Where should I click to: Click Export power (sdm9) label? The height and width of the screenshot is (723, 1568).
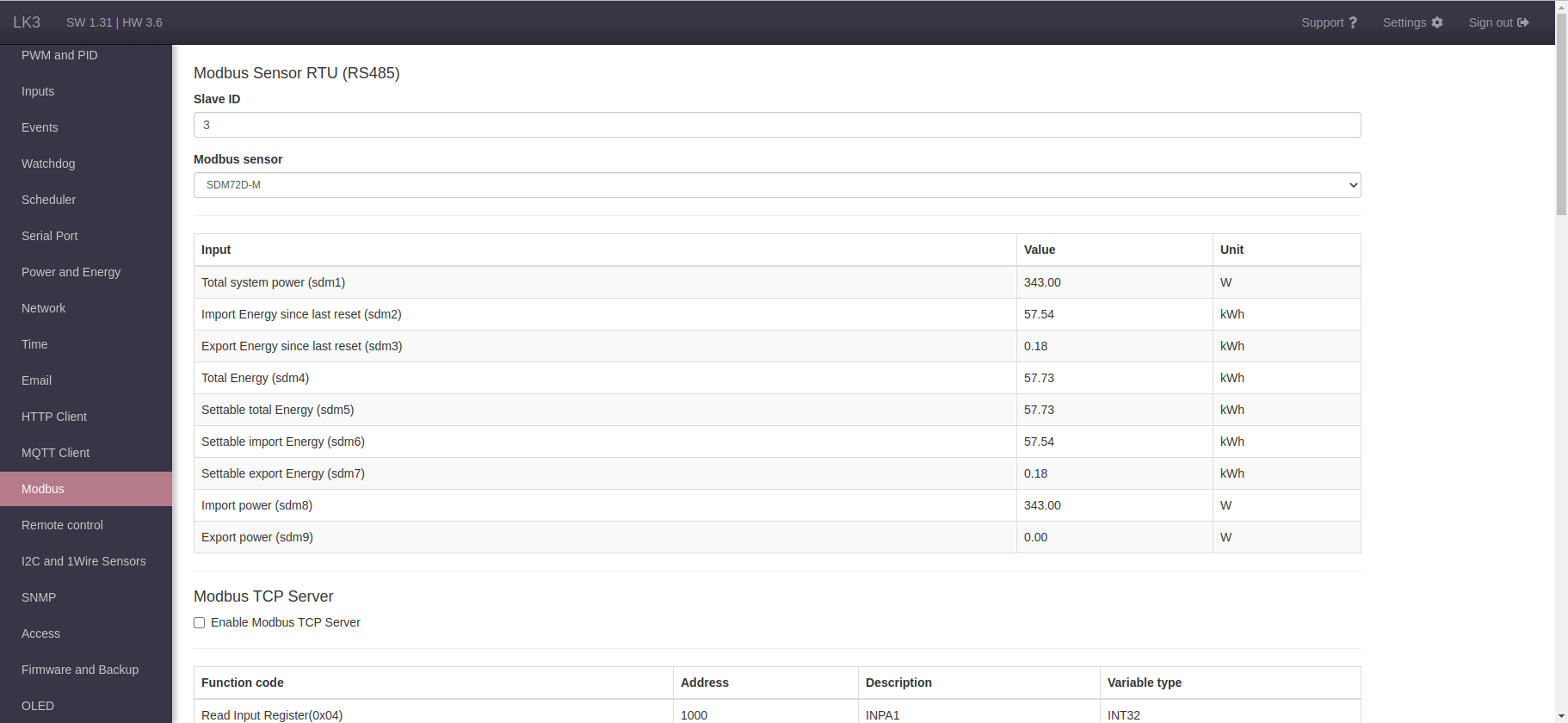click(x=257, y=537)
